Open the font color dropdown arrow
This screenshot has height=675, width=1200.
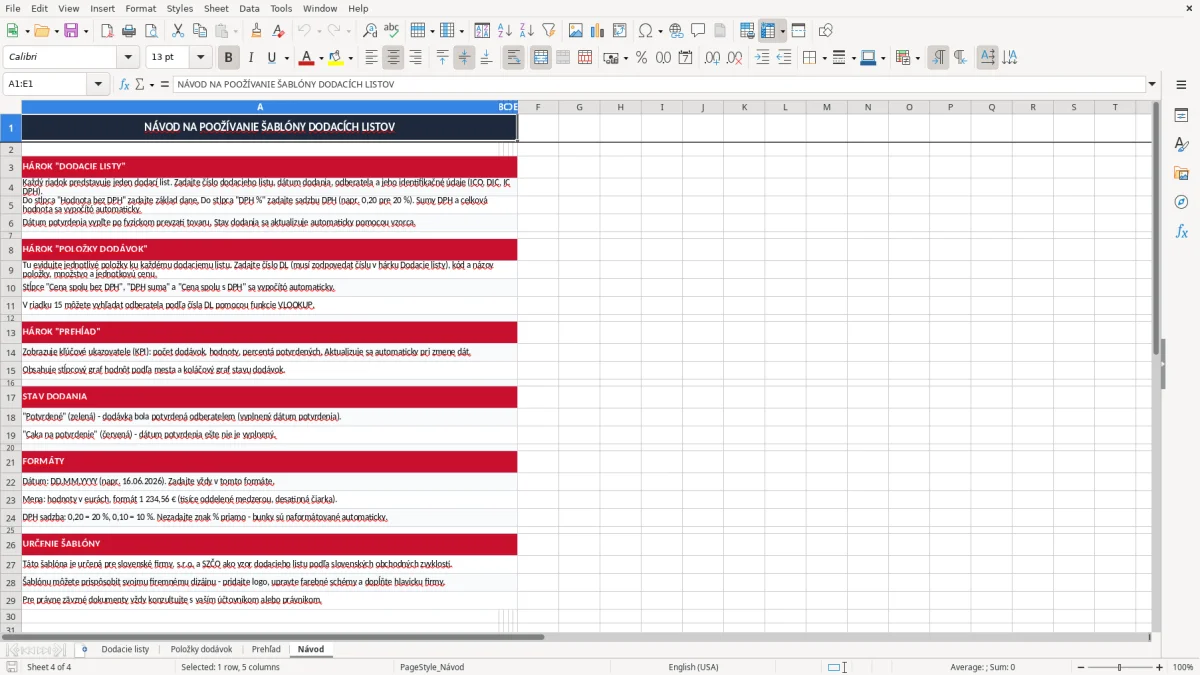pos(321,58)
